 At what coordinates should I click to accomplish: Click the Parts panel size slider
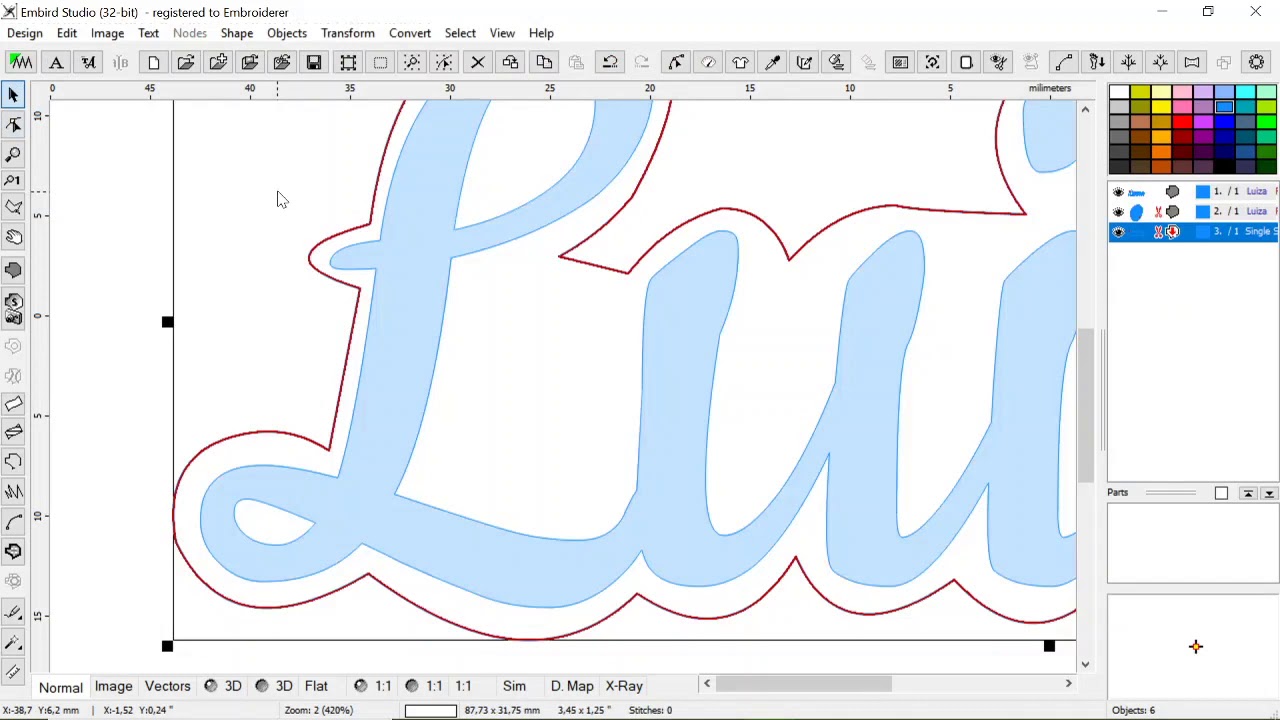pyautogui.click(x=1170, y=493)
